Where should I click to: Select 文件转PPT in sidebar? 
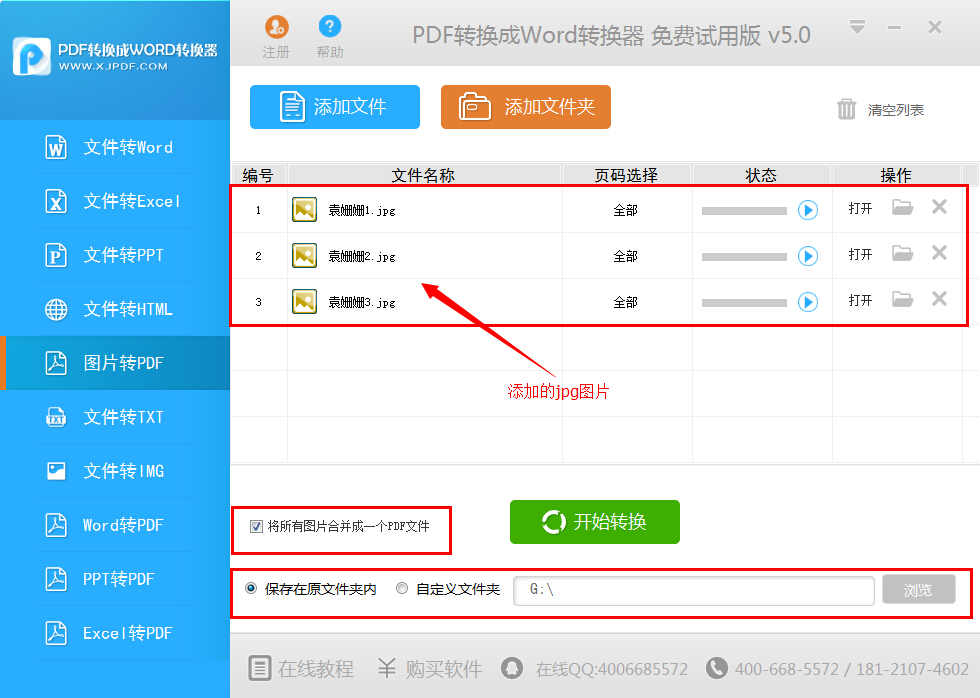pyautogui.click(x=115, y=255)
